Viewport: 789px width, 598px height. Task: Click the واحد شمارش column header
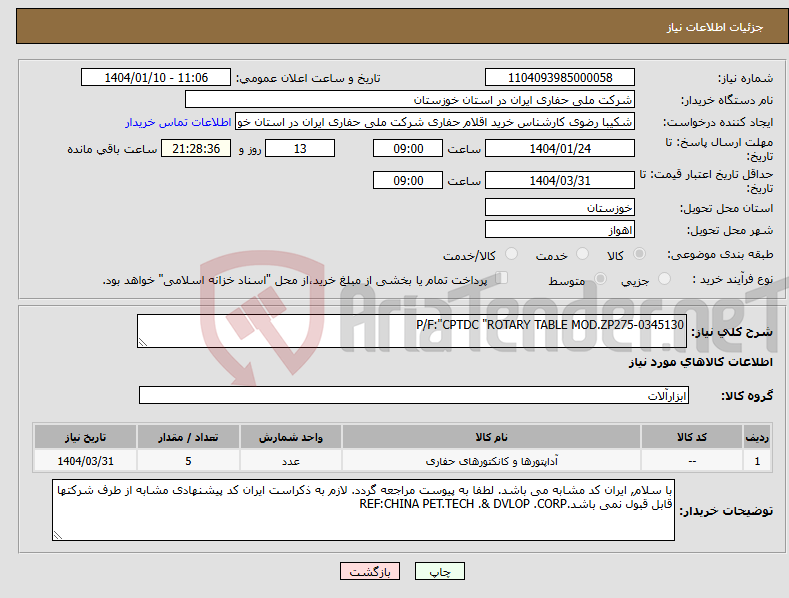(x=291, y=437)
